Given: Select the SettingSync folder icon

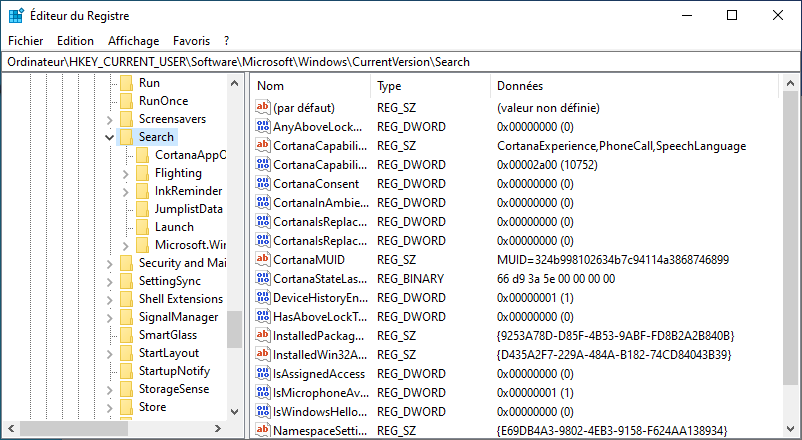Looking at the screenshot, I should pos(126,281).
